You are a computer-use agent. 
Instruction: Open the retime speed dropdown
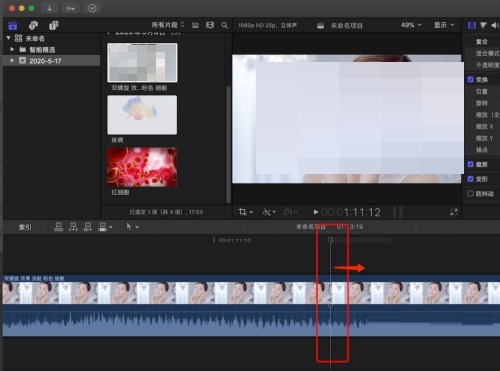(291, 212)
